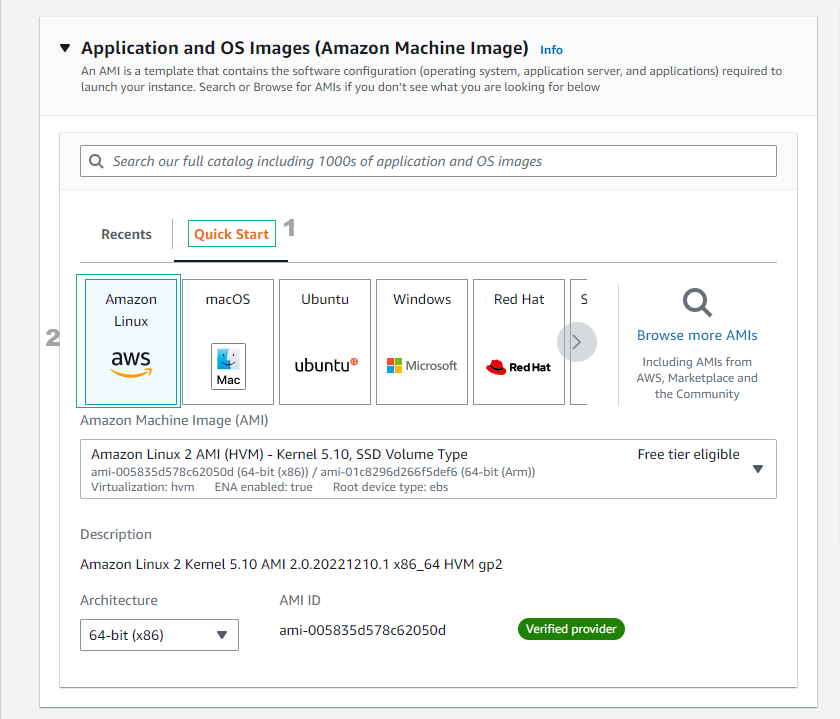Switch to the Recents tab
Screen dimensions: 840x719
(x=126, y=234)
